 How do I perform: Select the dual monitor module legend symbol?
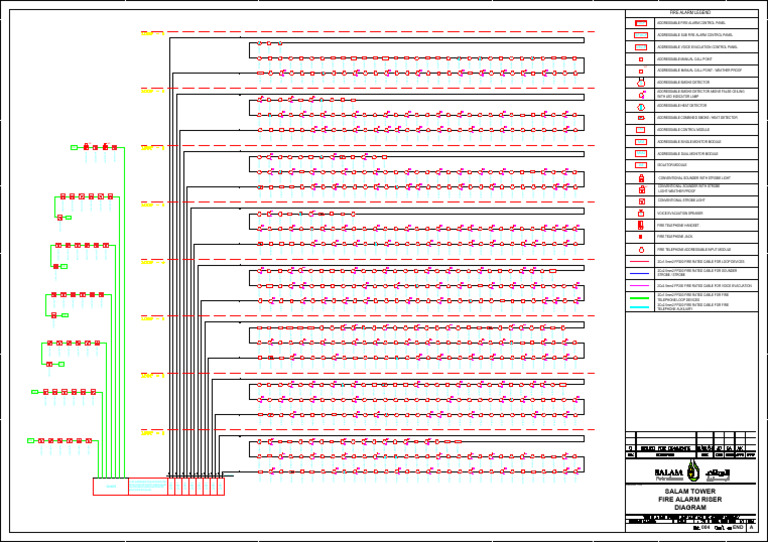[641, 153]
